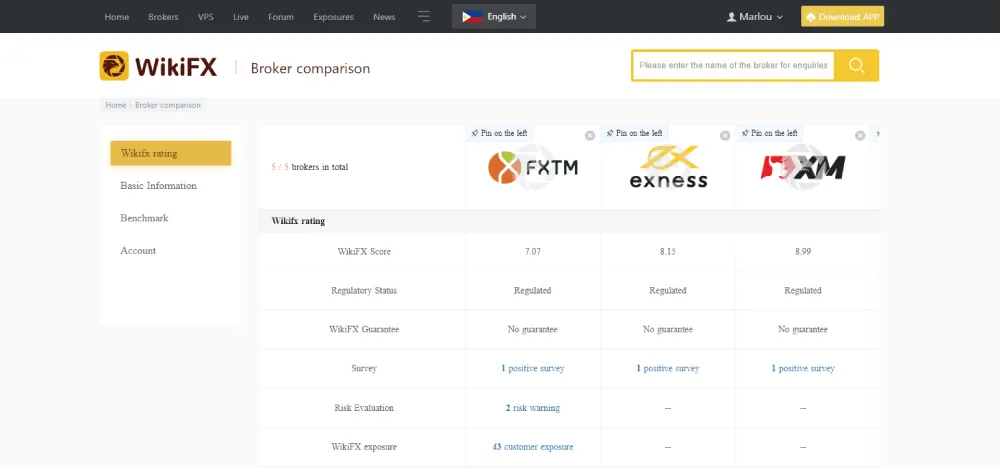Open Exposures in the top navigation

334,17
